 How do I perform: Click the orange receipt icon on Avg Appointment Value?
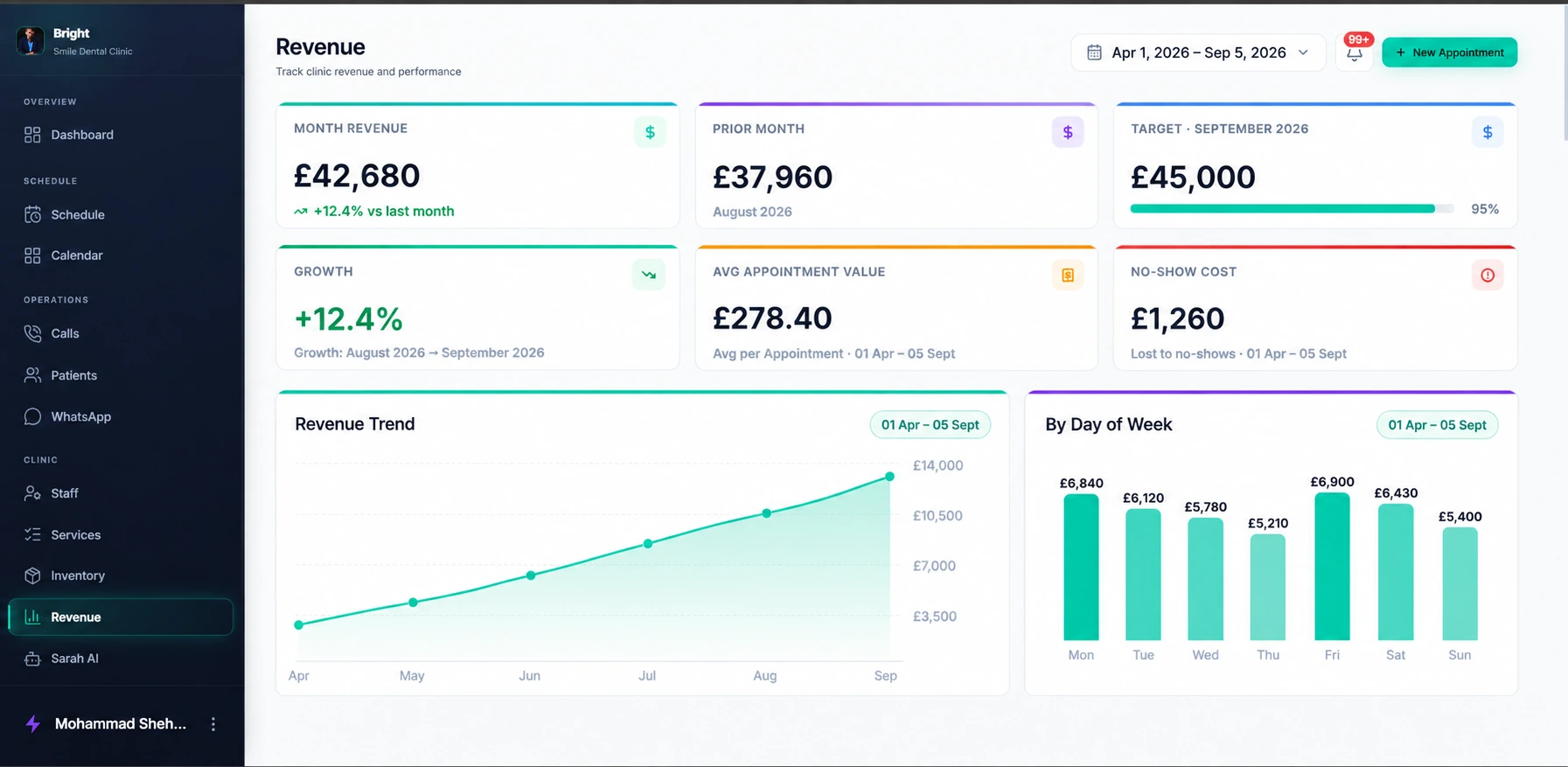coord(1068,275)
